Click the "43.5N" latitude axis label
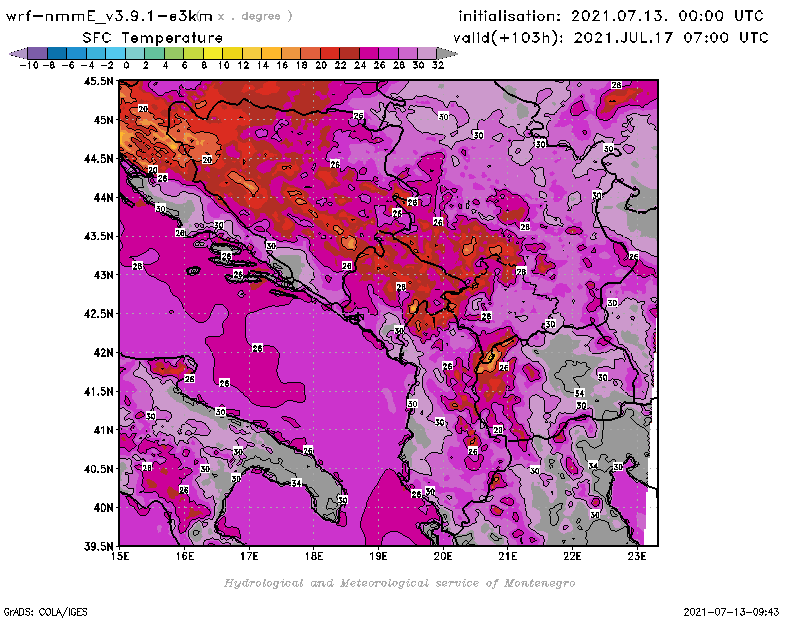 tap(99, 236)
